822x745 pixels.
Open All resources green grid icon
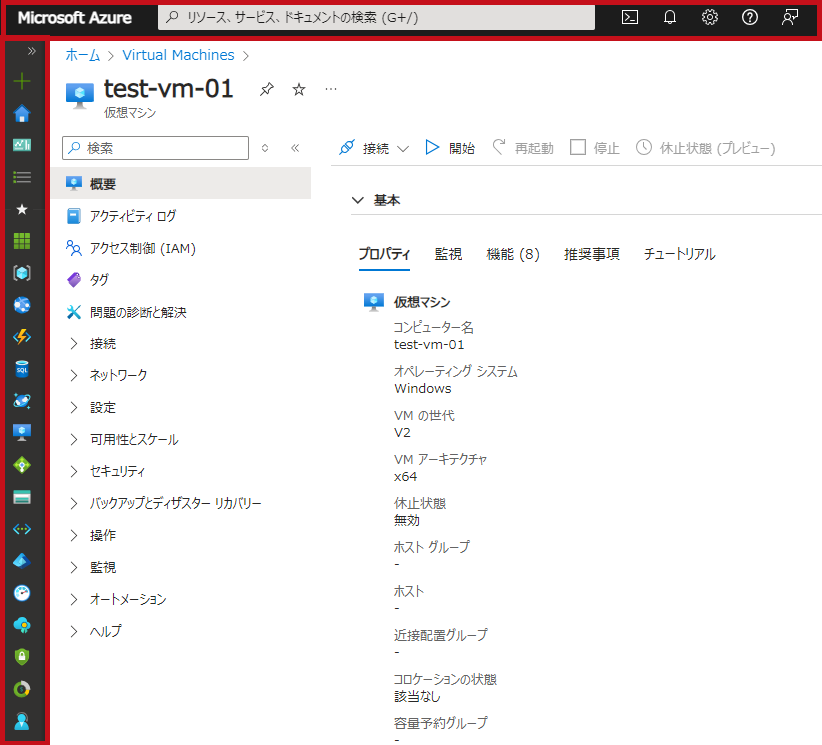22,241
